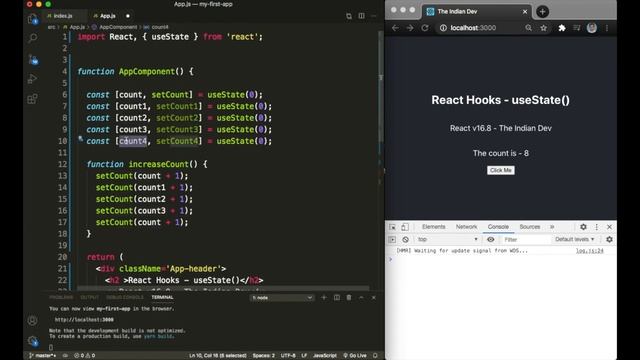This screenshot has height=360, width=640.
Task: Open the Explorer view in VS Code activity bar
Action: pyautogui.click(x=33, y=19)
